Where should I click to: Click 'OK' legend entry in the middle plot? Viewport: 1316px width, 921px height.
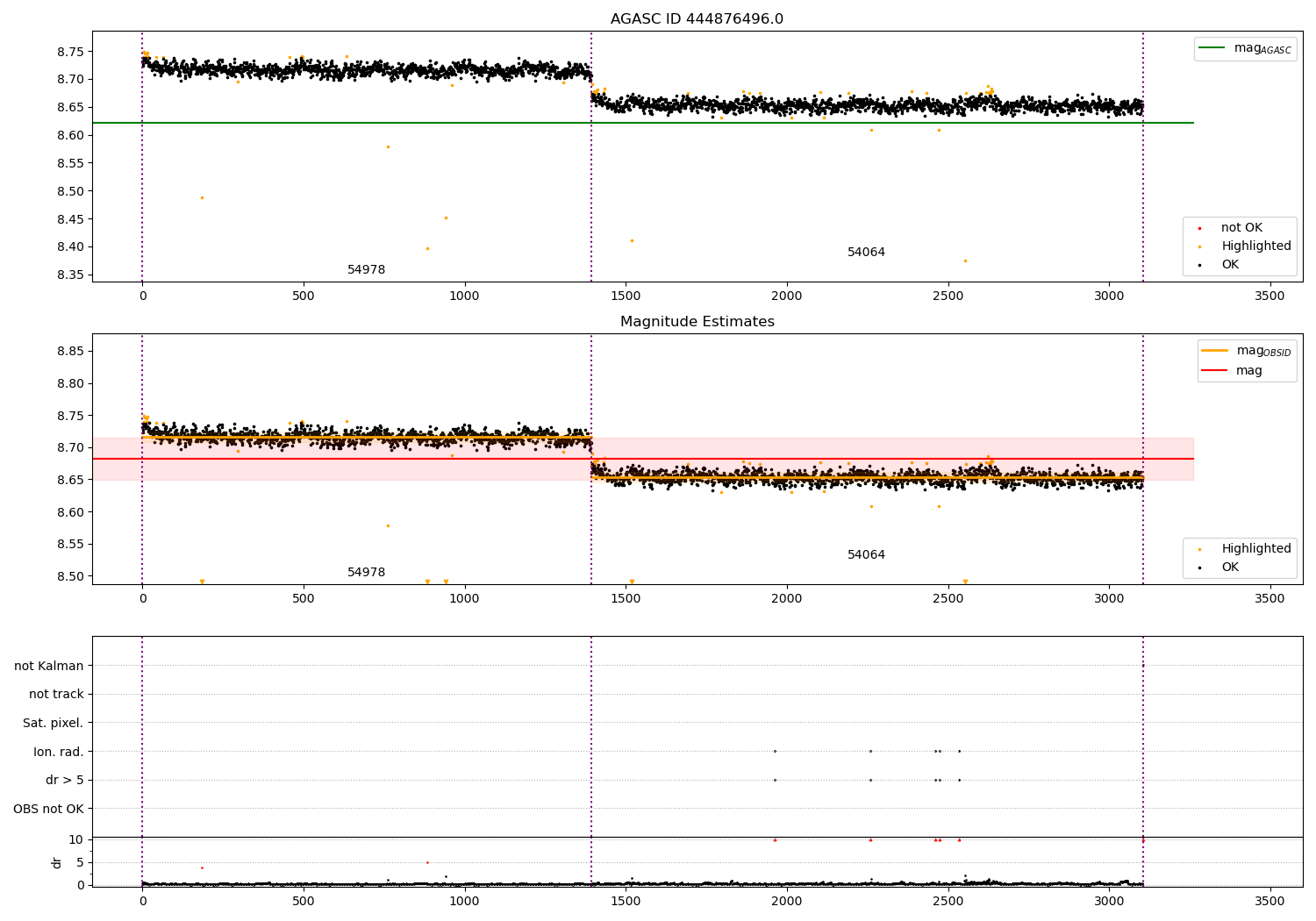1219,568
